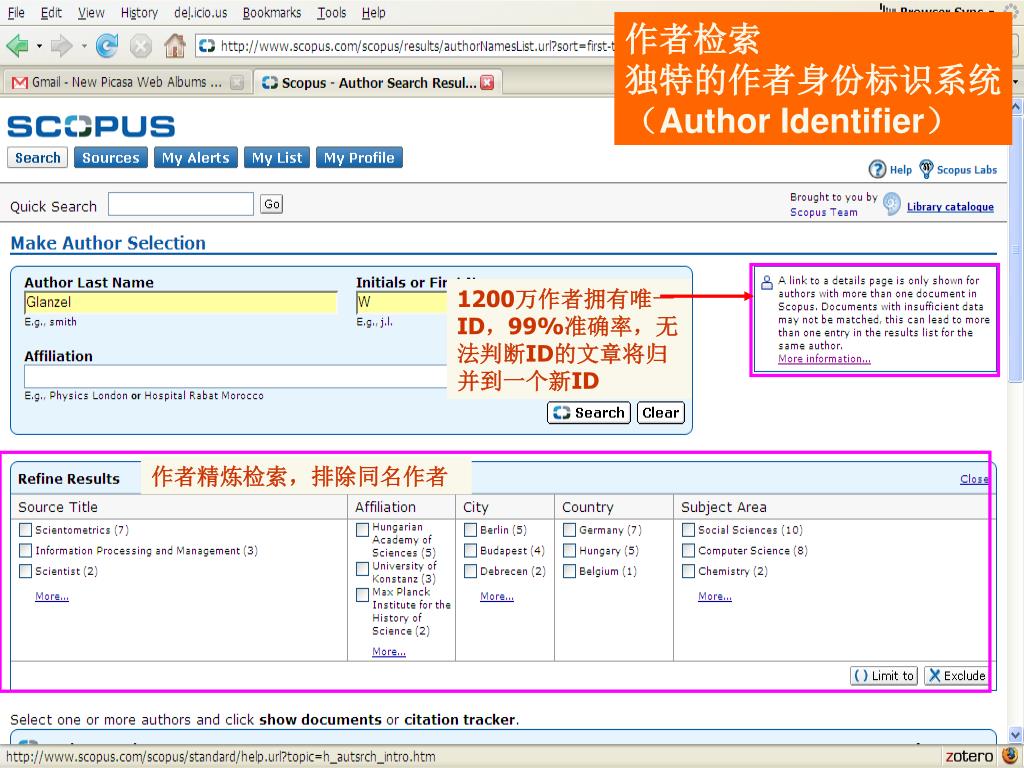Check the Scientist (2) source box
The height and width of the screenshot is (768, 1024).
click(25, 571)
